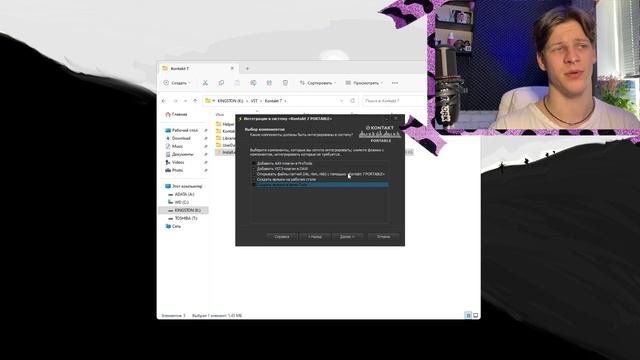
Task: Close the Kontakt 7 Explorer tab
Action: [232, 69]
